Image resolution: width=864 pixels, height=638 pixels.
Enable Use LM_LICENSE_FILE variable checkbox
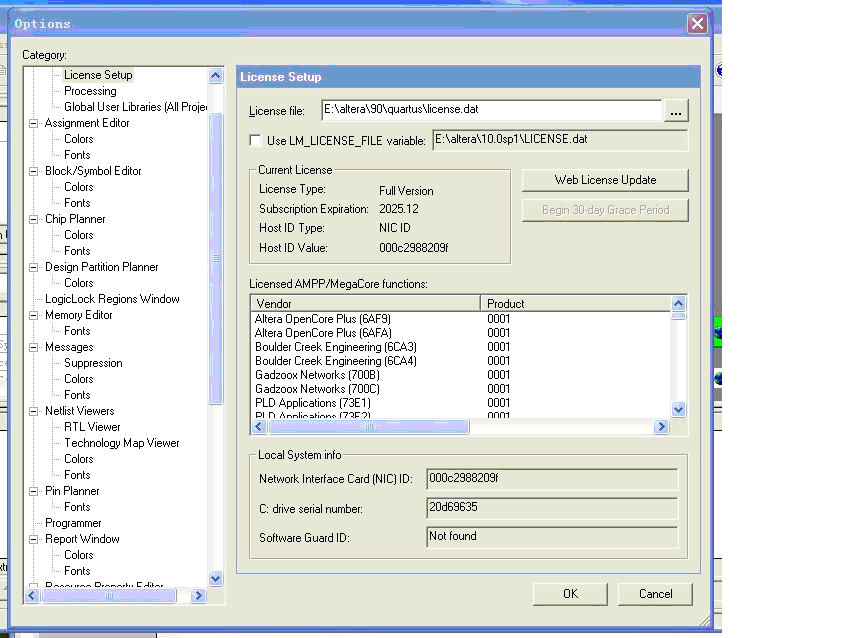tap(255, 140)
